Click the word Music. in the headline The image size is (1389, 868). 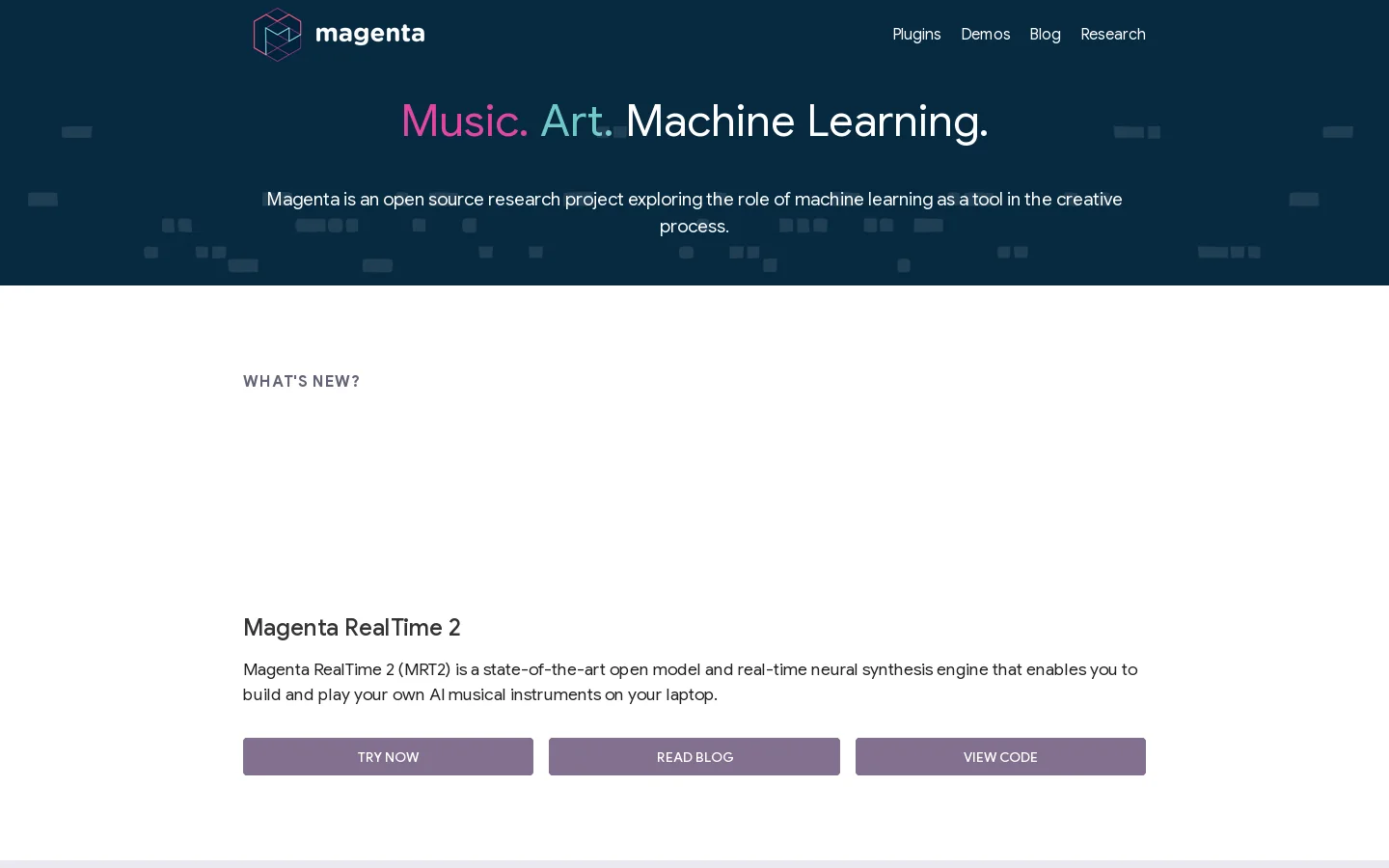pos(464,122)
